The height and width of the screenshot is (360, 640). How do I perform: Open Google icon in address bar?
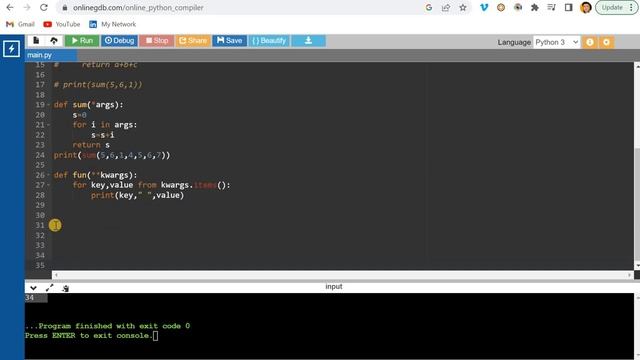pyautogui.click(x=429, y=7)
